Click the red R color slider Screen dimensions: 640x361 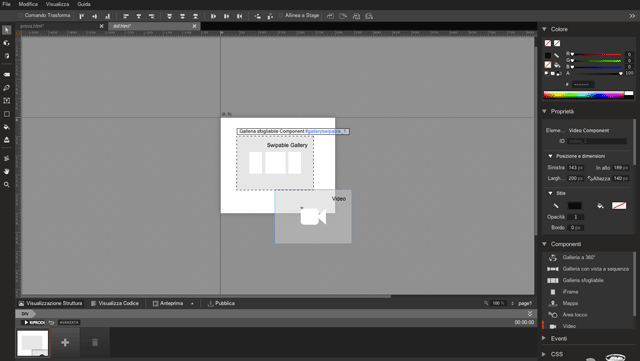pyautogui.click(x=597, y=54)
